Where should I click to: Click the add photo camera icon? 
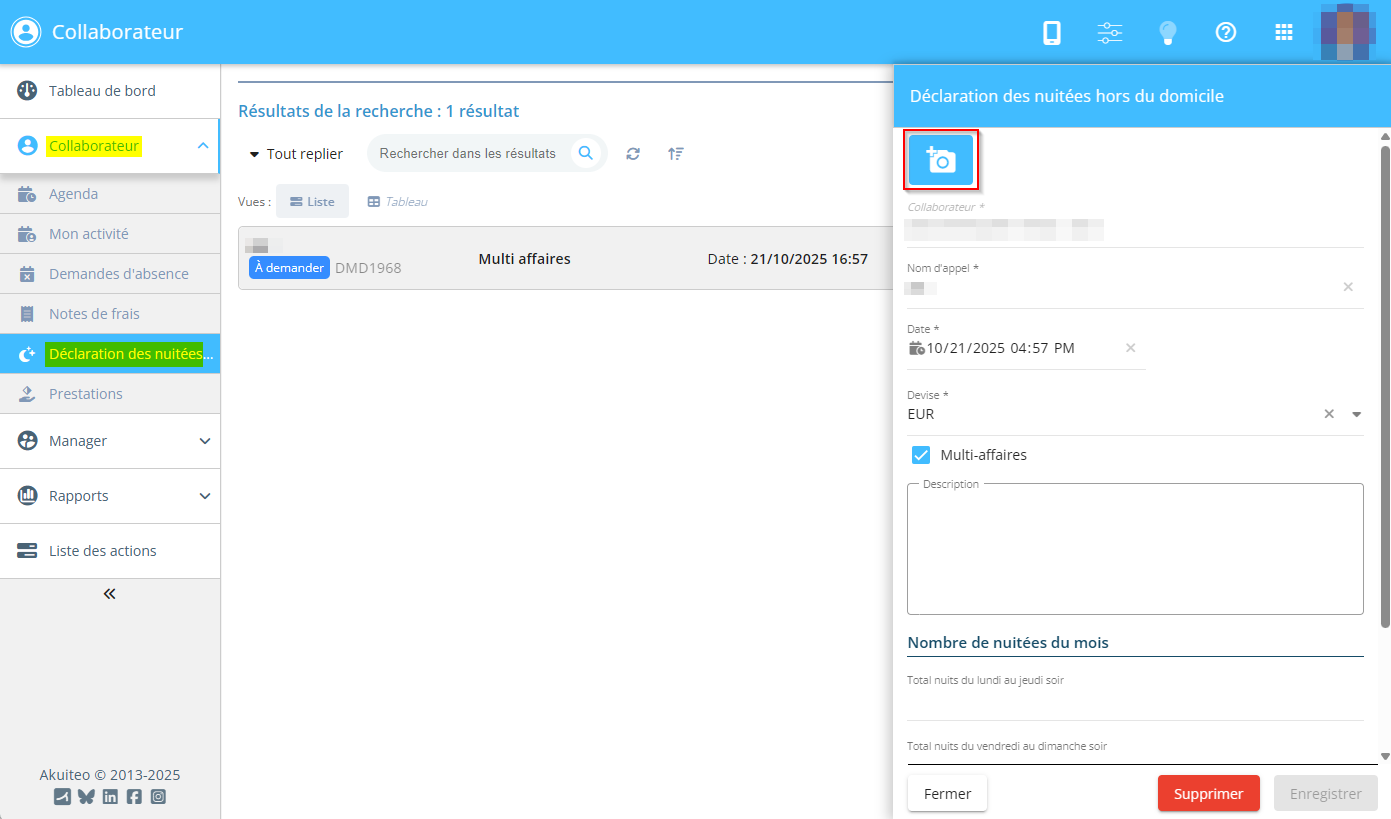click(940, 160)
